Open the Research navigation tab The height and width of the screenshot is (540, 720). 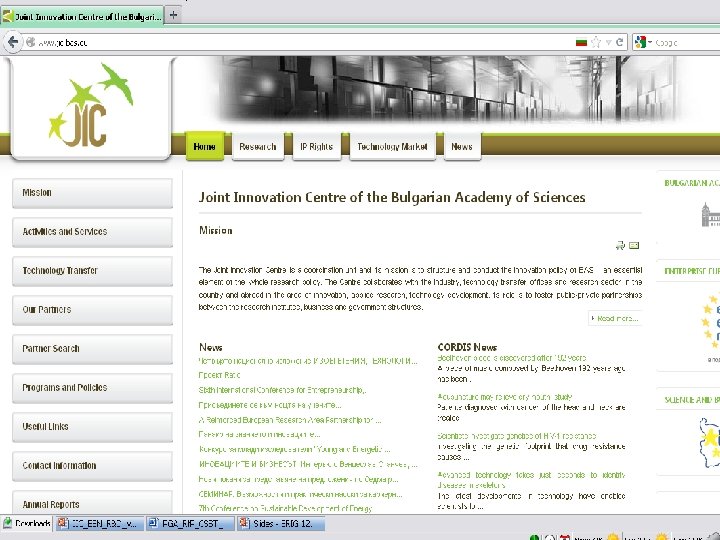(258, 146)
